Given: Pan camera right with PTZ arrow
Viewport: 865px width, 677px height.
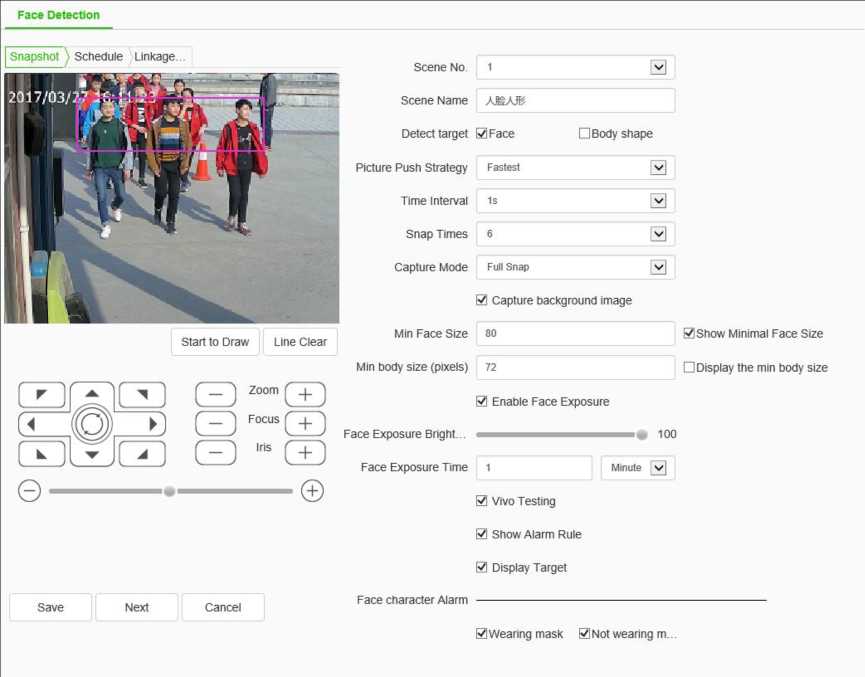Looking at the screenshot, I should [153, 424].
